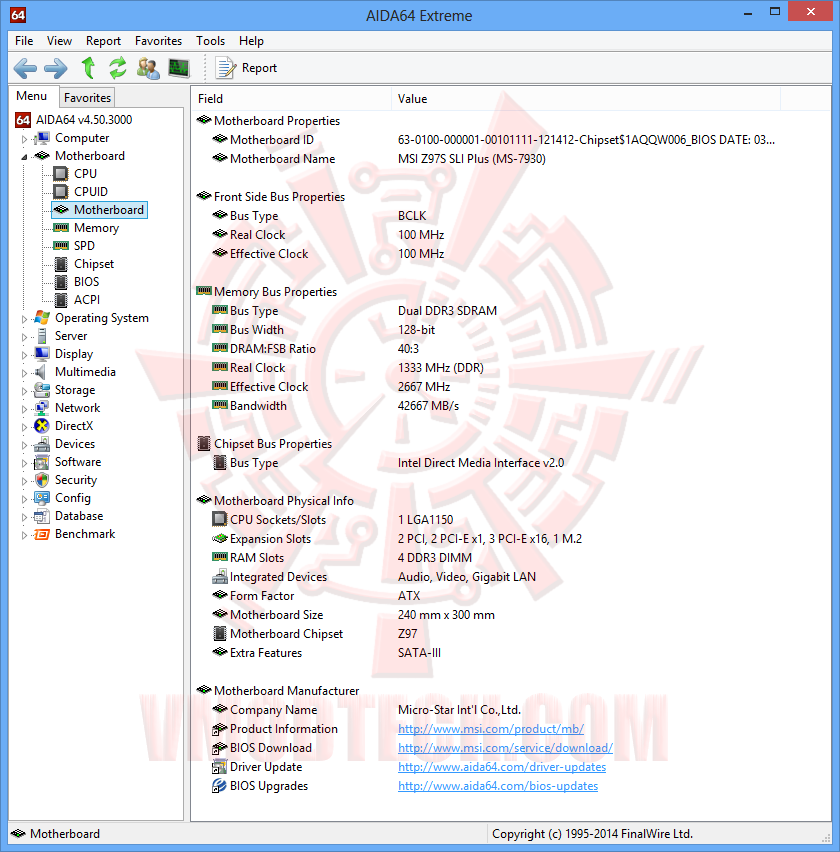This screenshot has width=840, height=852.
Task: Click the Report button in toolbar
Action: click(x=247, y=68)
